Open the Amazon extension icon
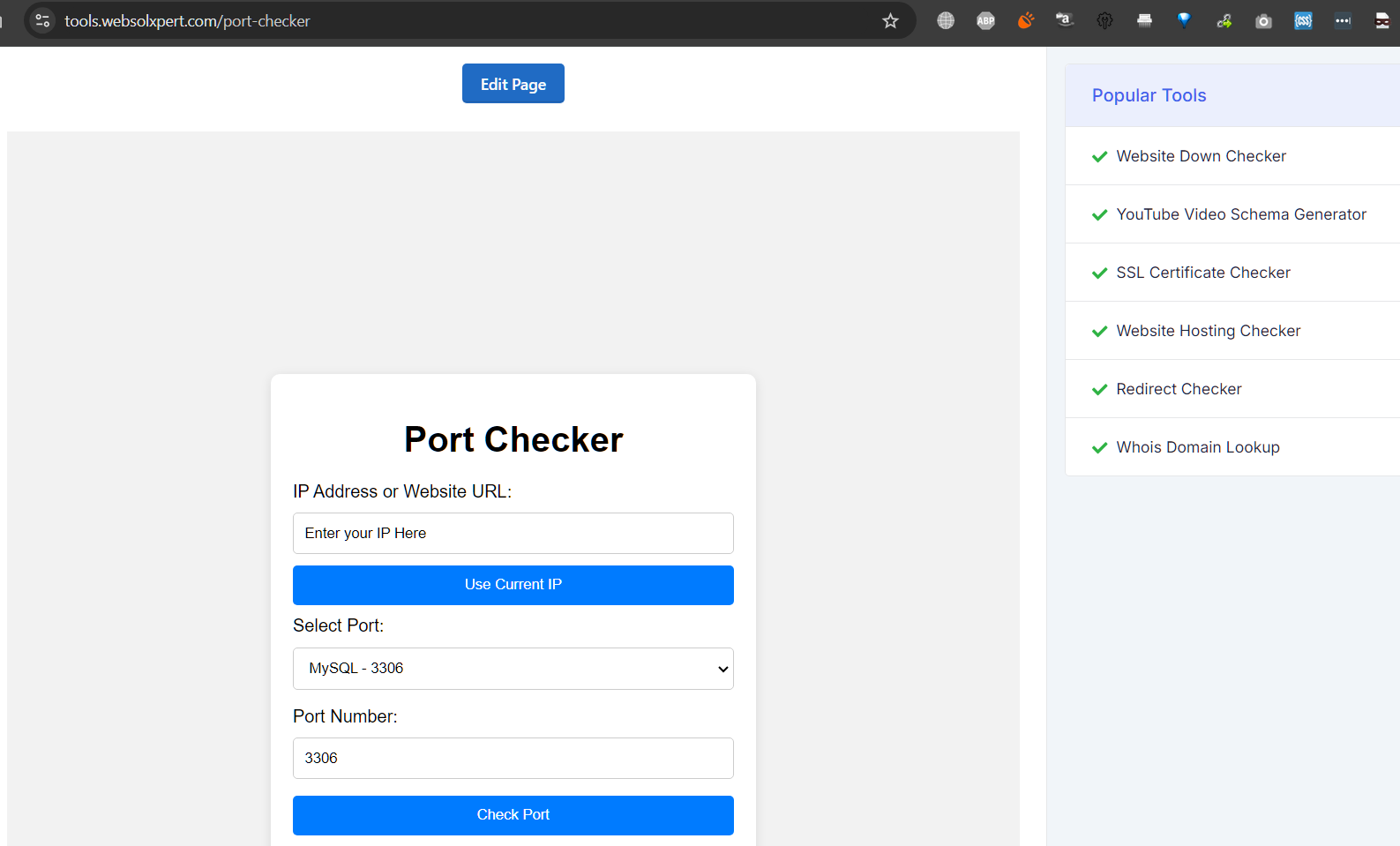 click(1065, 21)
